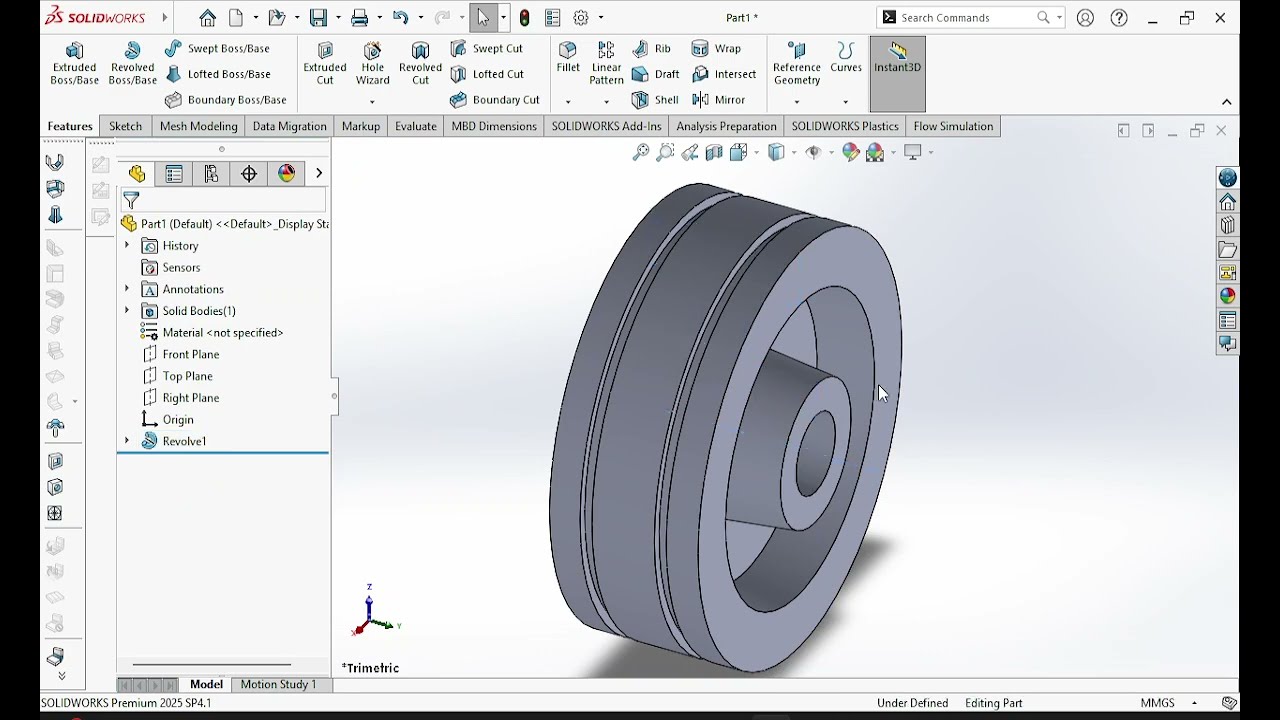The image size is (1280, 720).
Task: Open the ConfigurationManager tab icon
Action: 211,174
